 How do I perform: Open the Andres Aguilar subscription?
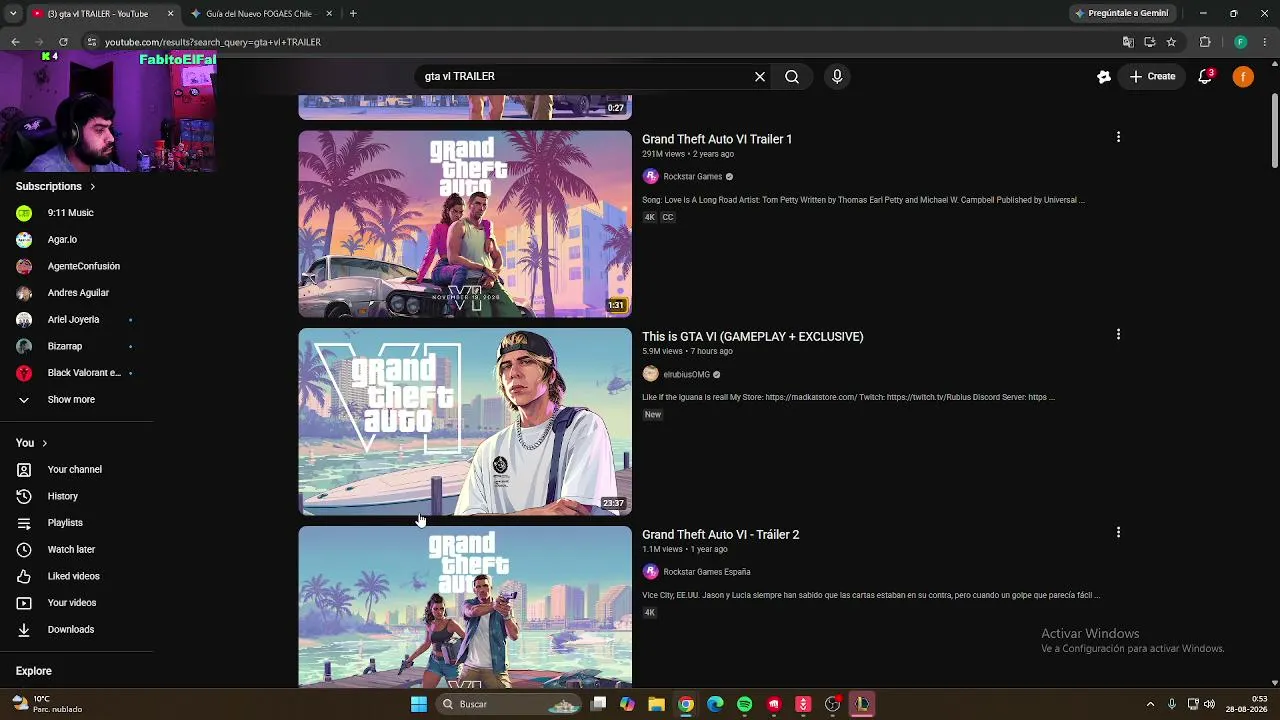(76, 293)
